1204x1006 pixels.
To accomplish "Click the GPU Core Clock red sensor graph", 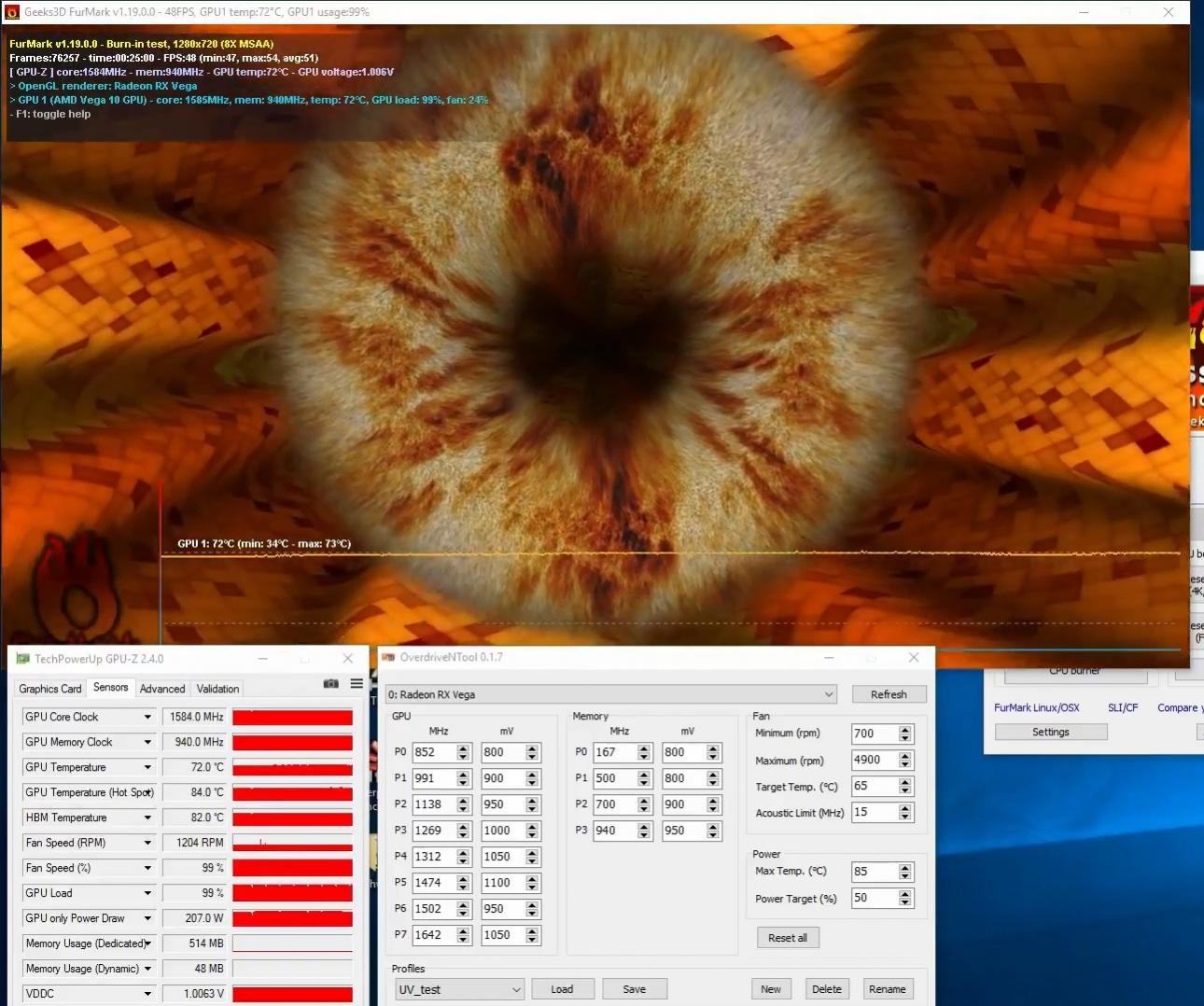I will click(292, 717).
